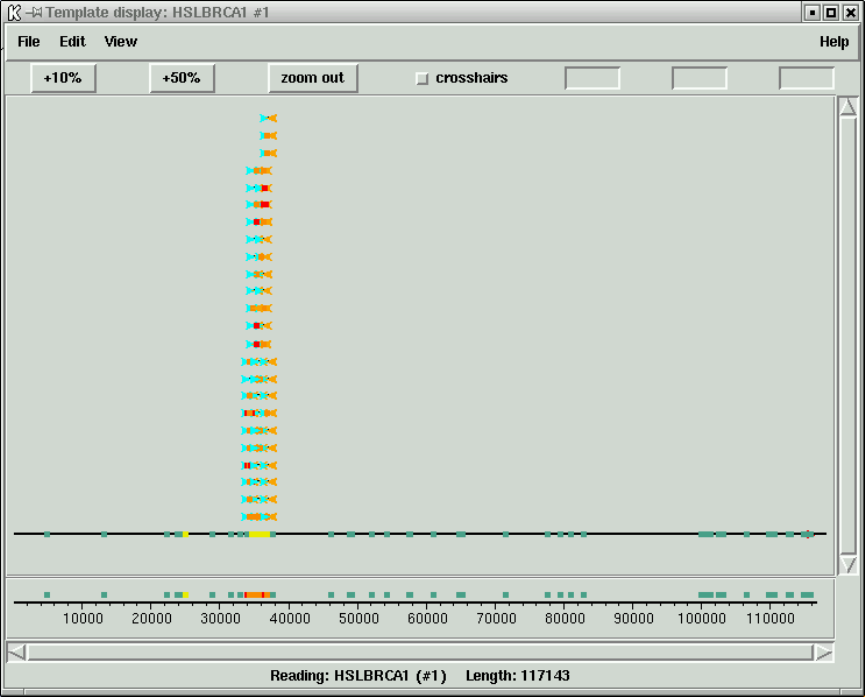Click the horizontal scrollbar thumb
Viewport: 865px width, 697px height.
click(x=420, y=652)
